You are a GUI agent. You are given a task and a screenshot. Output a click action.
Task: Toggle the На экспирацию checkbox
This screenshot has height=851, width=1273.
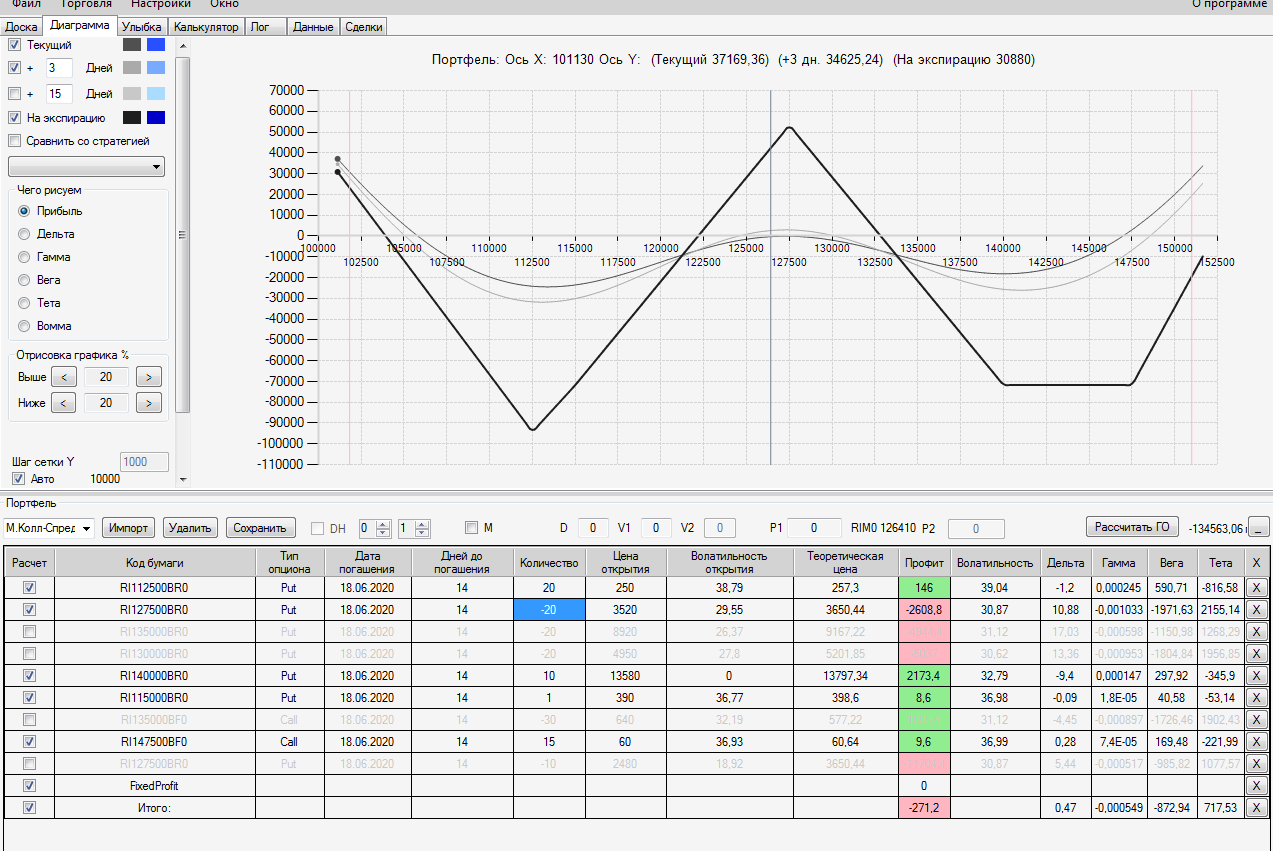pyautogui.click(x=14, y=118)
